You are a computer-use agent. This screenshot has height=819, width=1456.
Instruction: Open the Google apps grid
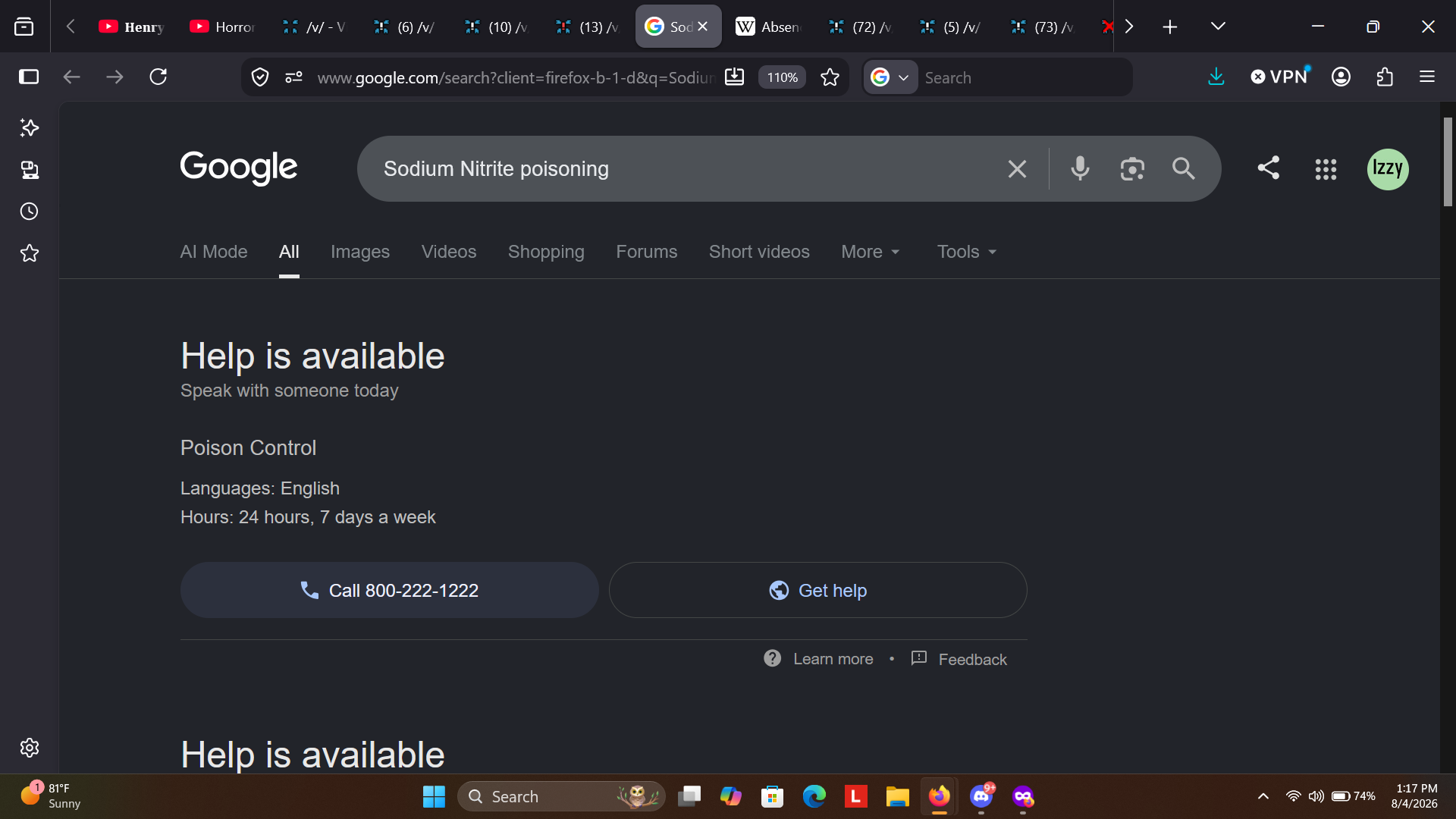pos(1326,169)
